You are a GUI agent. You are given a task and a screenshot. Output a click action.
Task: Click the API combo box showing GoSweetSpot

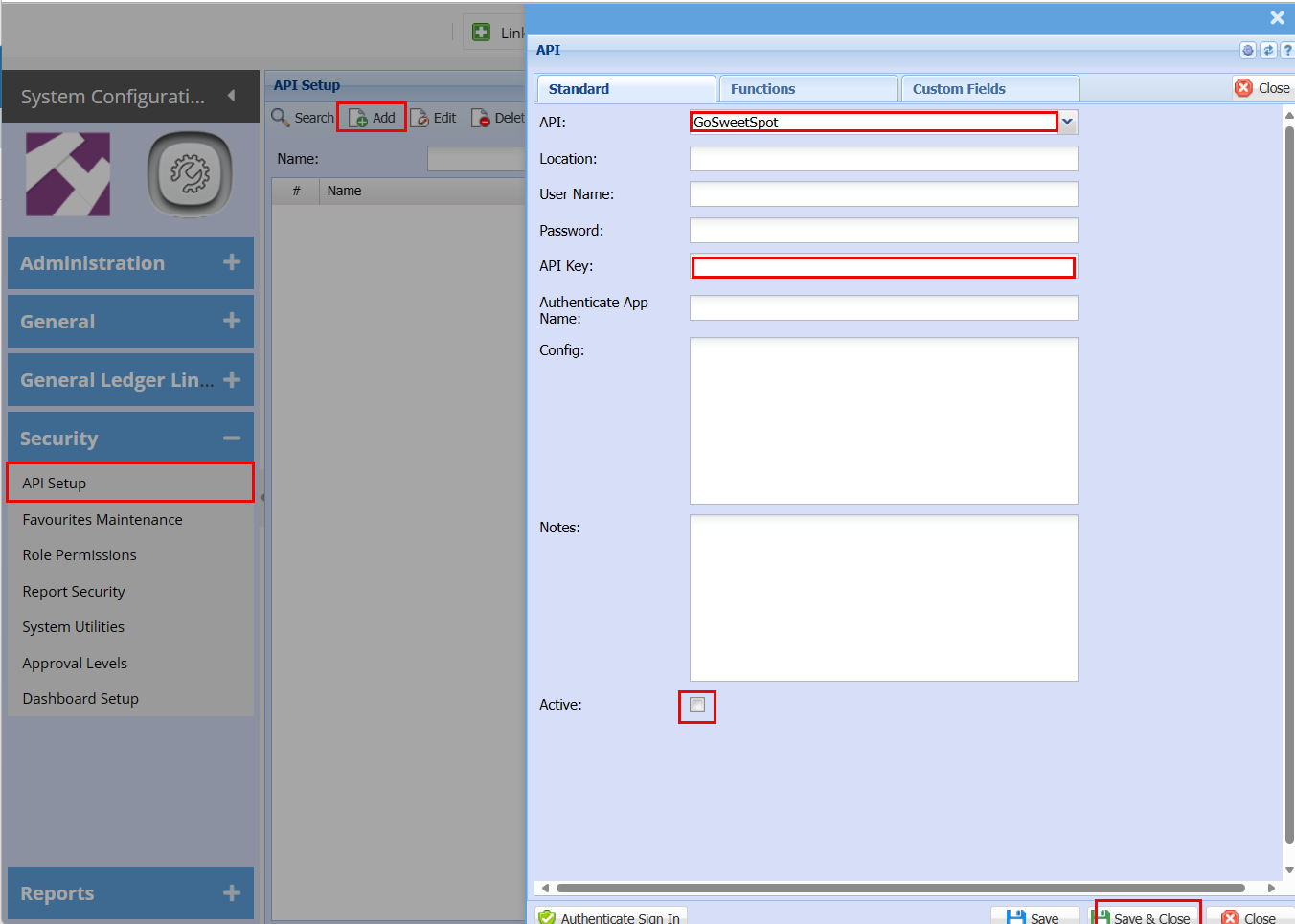click(x=874, y=122)
